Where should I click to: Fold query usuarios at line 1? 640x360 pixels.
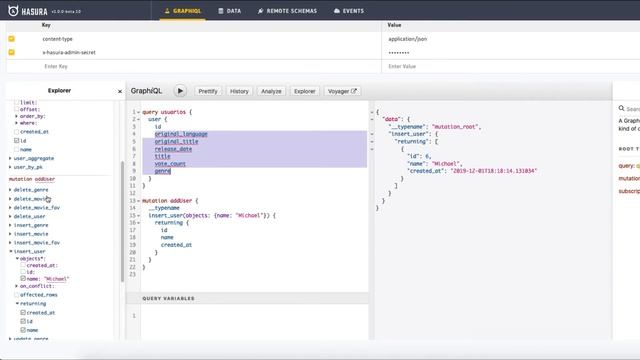[138, 112]
